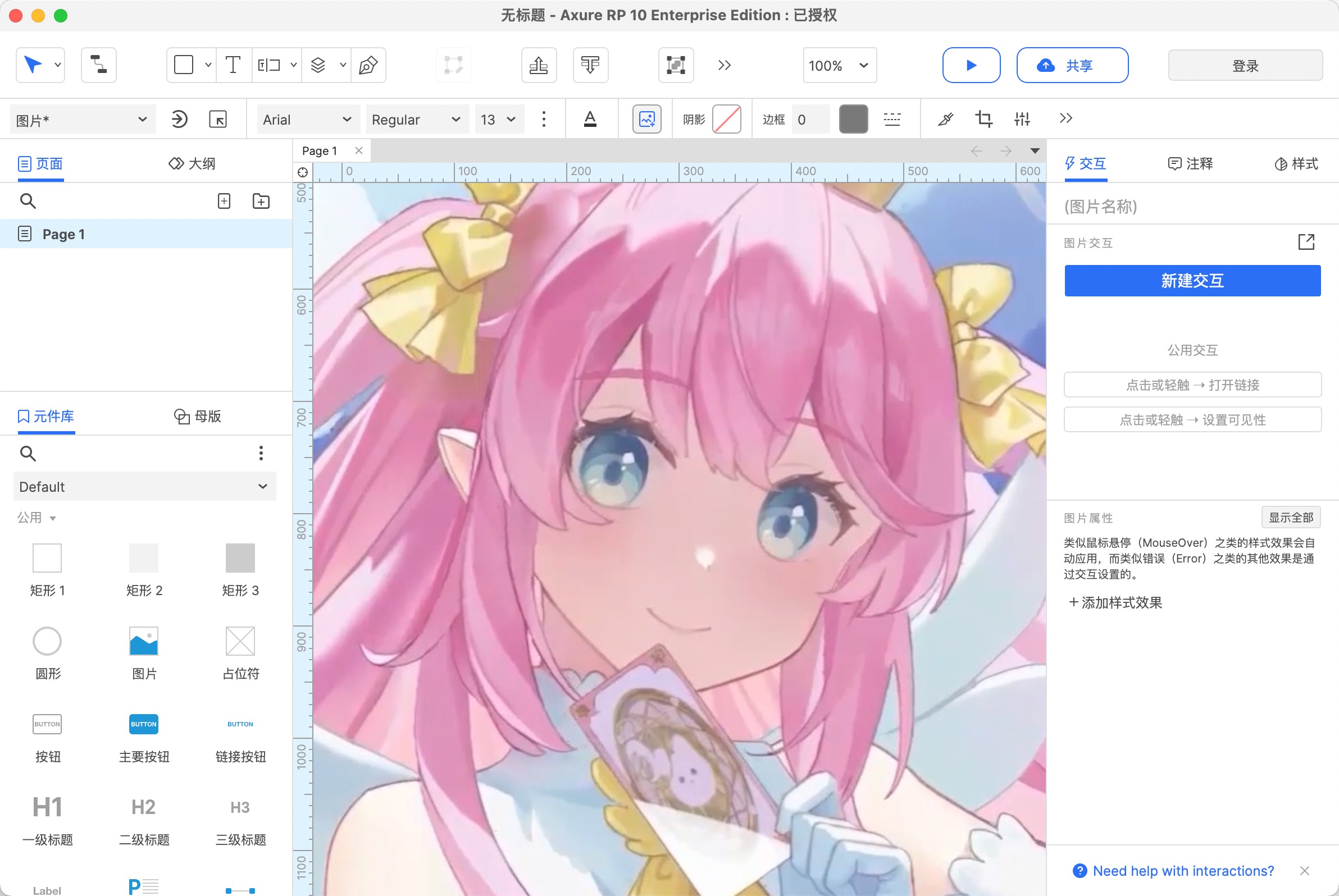Open the library options dots menu
Image resolution: width=1339 pixels, height=896 pixels.
(261, 454)
